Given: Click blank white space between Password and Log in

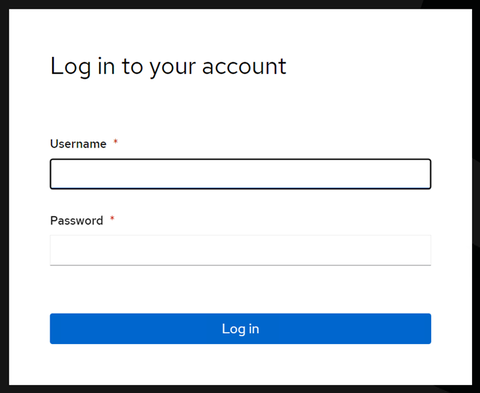Looking at the screenshot, I should pos(240,289).
